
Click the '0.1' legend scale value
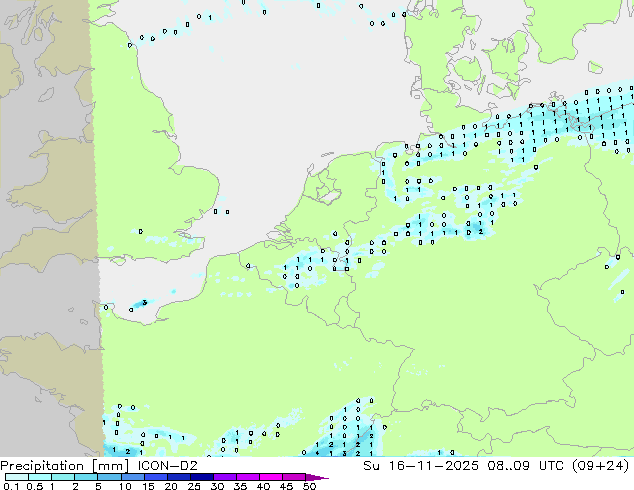(x=11, y=486)
